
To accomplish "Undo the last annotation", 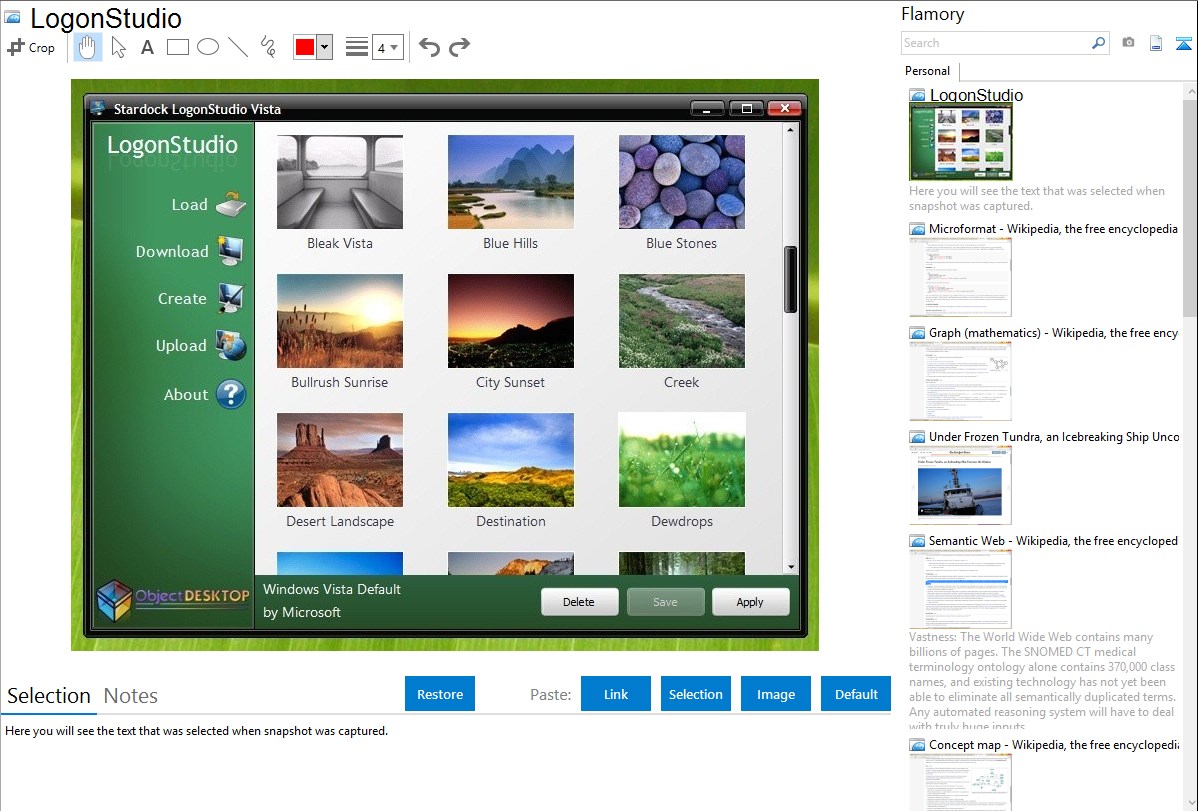I will pos(429,47).
